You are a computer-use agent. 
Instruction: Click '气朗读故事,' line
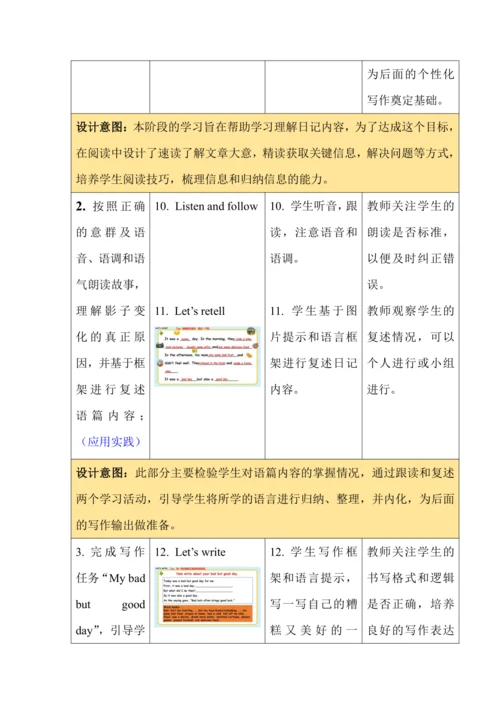point(108,285)
